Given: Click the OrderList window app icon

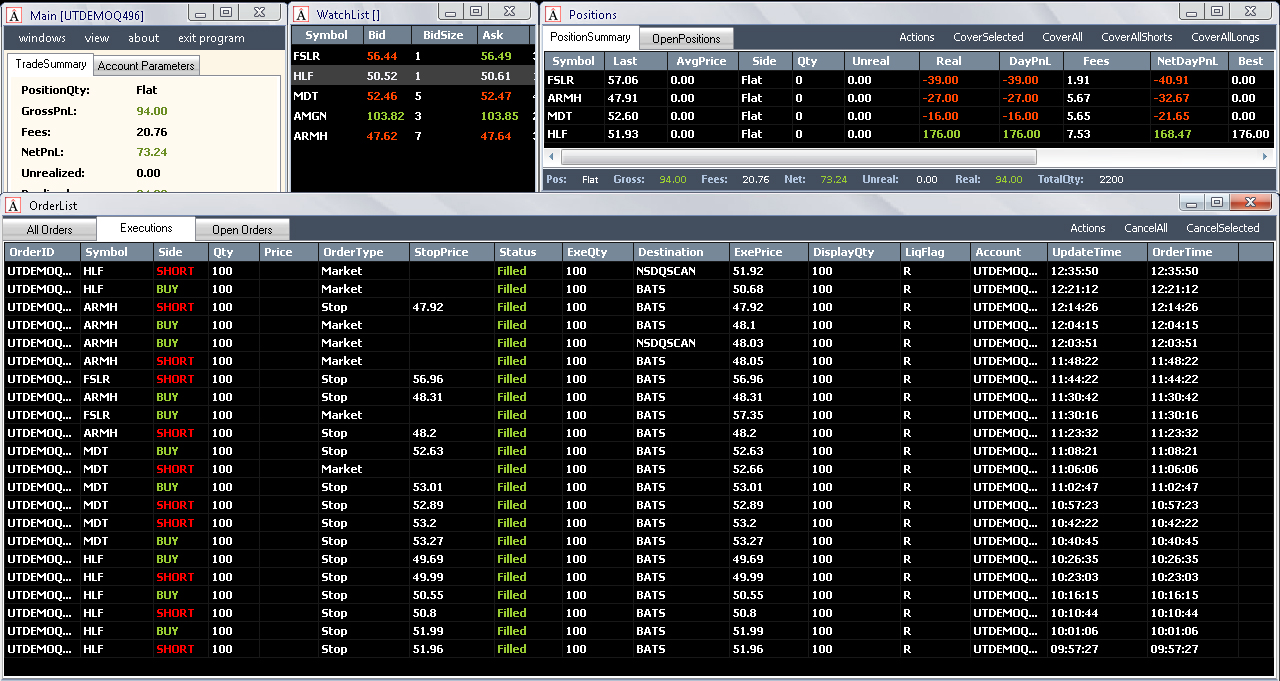Looking at the screenshot, I should click(14, 205).
